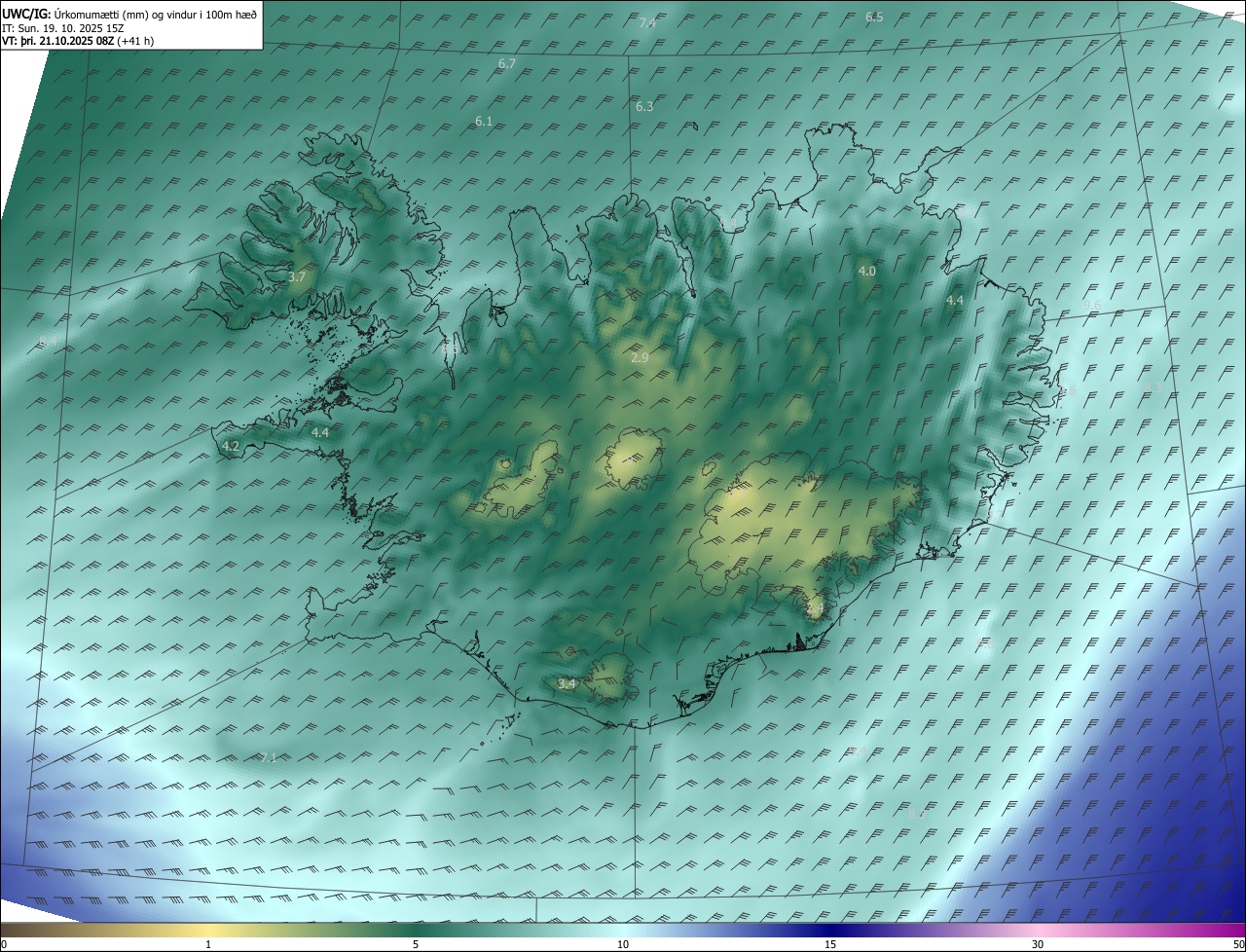1246x952 pixels.
Task: Click the 4.0 value label on the map
Action: coord(866,272)
